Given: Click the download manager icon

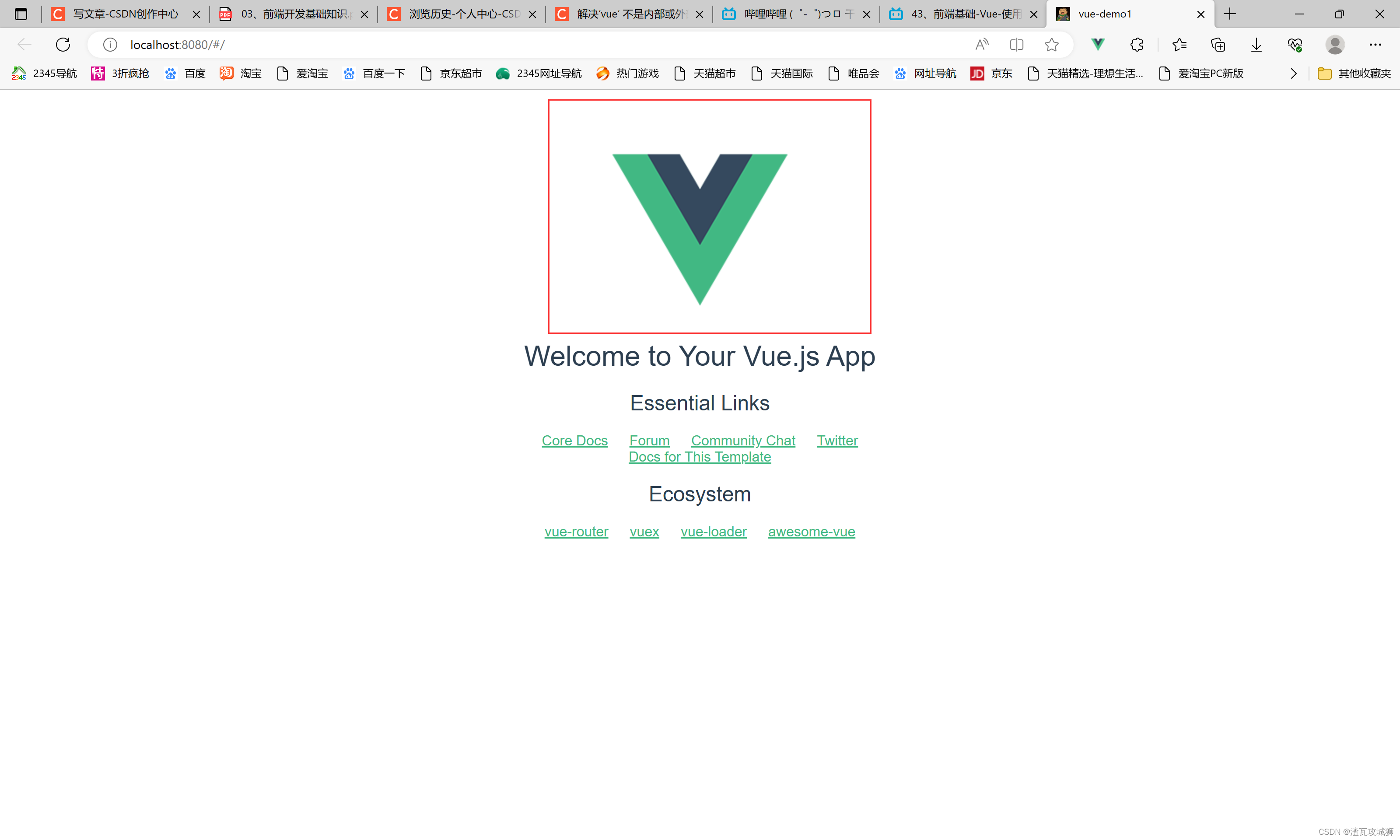Looking at the screenshot, I should tap(1257, 44).
